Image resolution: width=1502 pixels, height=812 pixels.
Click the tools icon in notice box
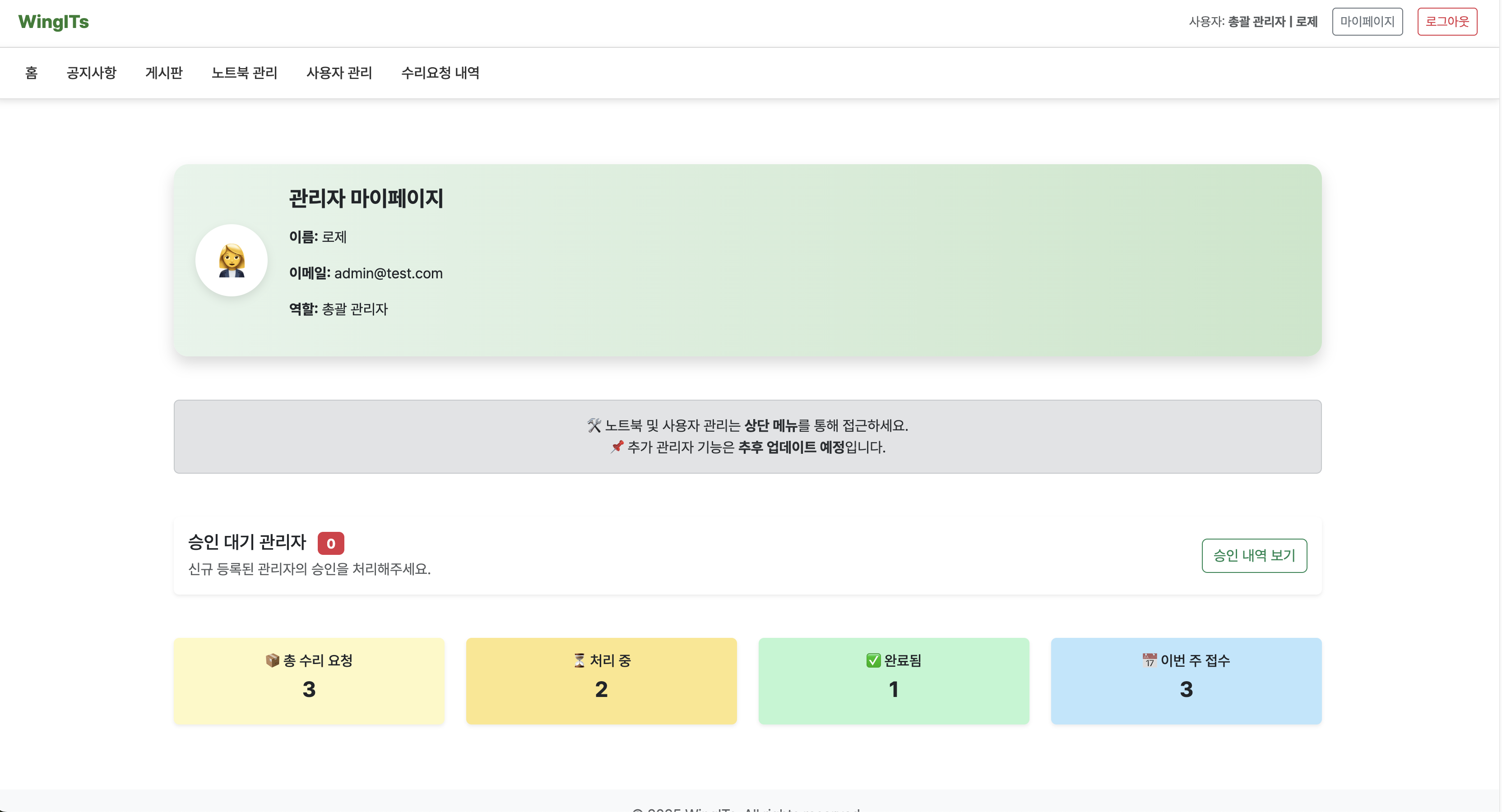point(593,425)
